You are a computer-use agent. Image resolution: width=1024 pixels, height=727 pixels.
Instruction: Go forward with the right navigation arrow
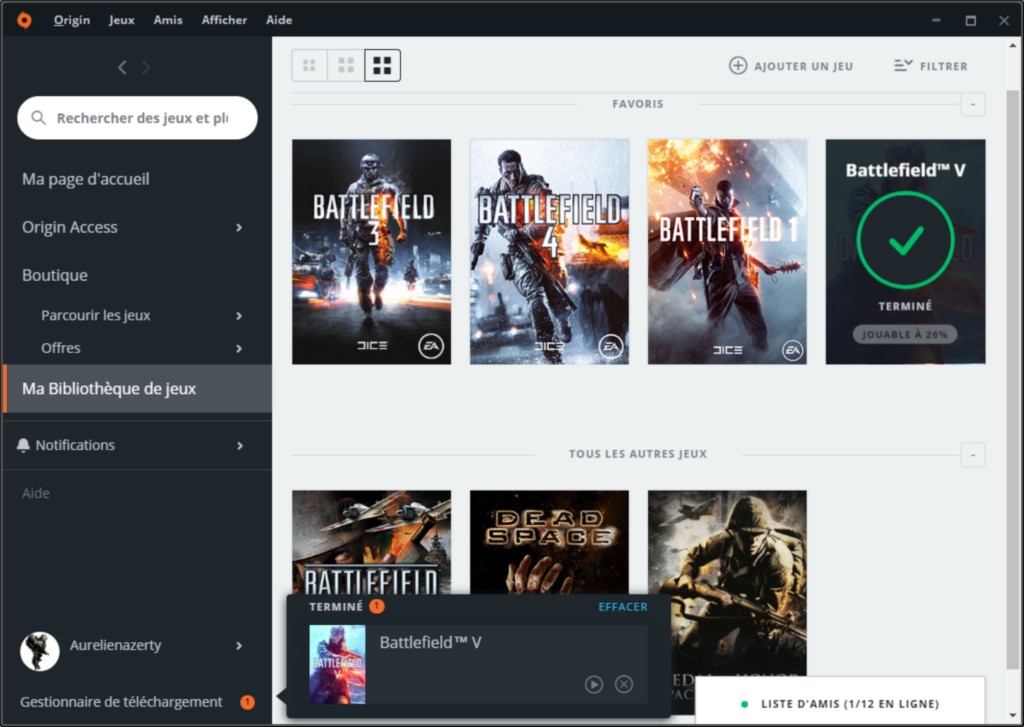146,67
